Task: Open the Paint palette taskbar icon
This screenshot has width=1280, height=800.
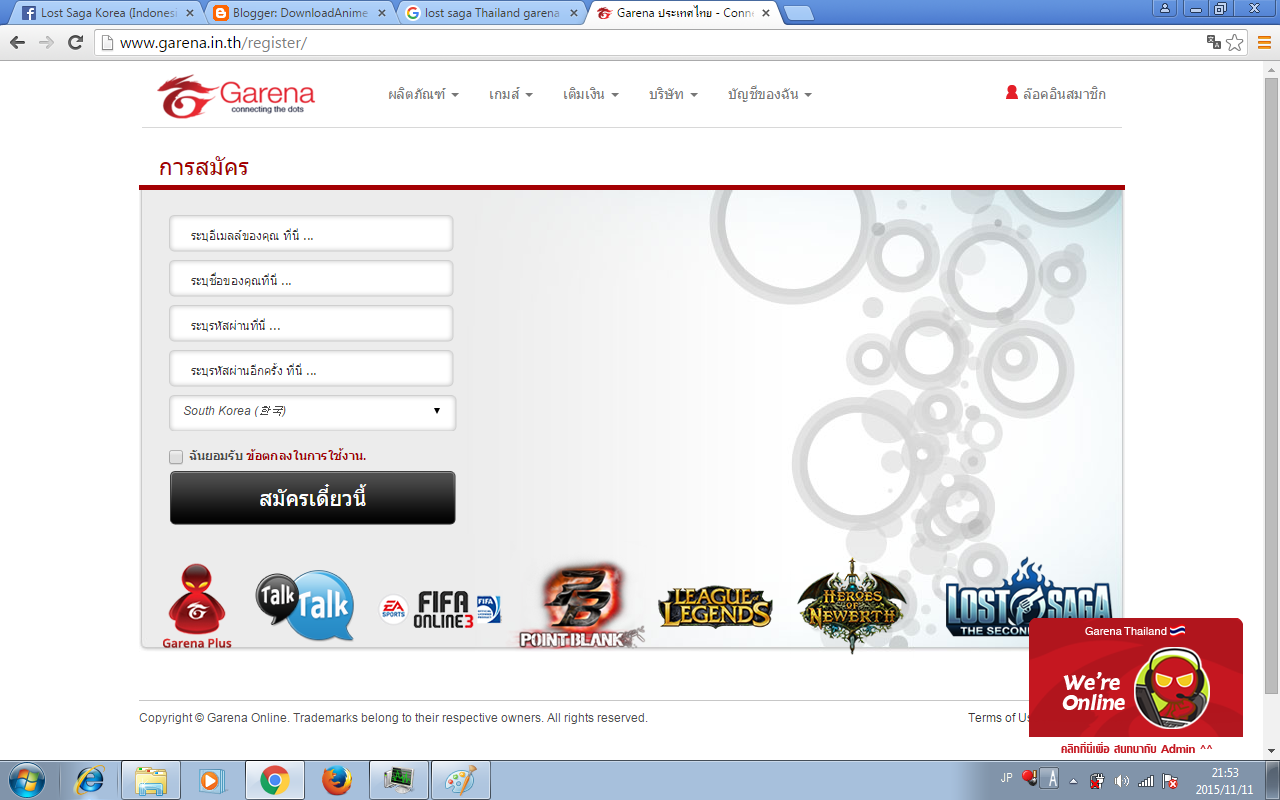Action: [460, 780]
